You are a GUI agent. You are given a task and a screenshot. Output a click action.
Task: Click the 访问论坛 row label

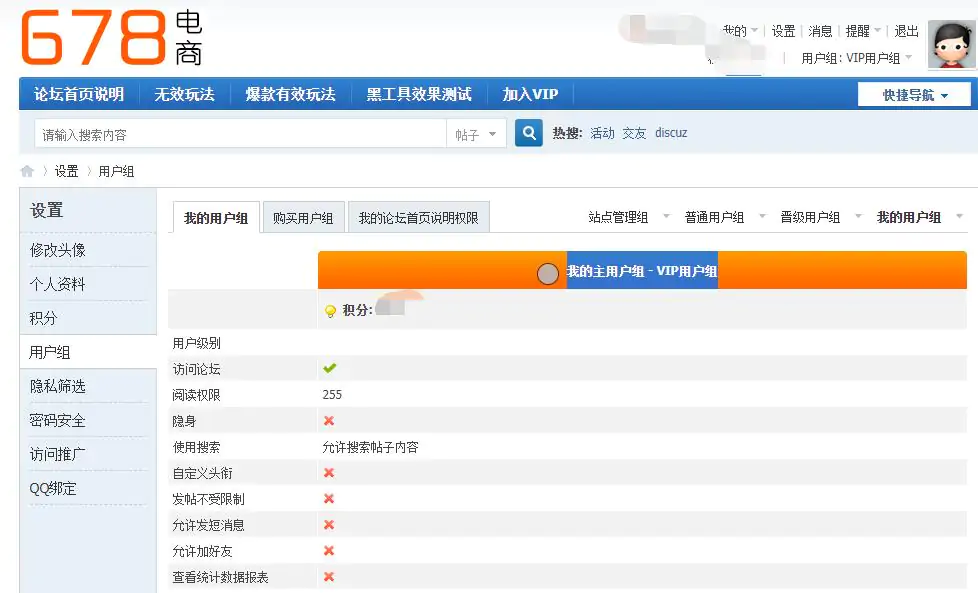pyautogui.click(x=196, y=369)
